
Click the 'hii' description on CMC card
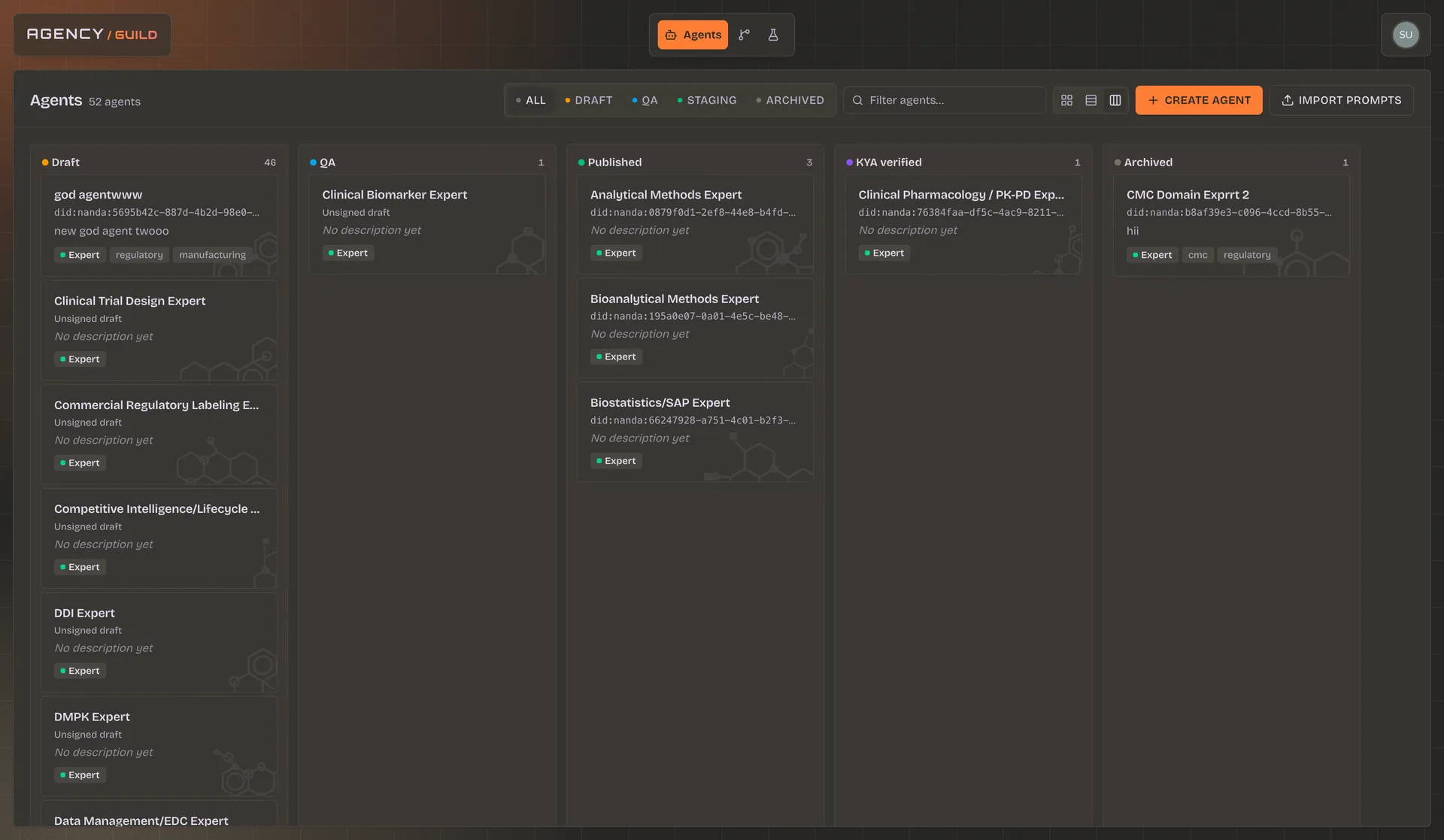[1133, 231]
